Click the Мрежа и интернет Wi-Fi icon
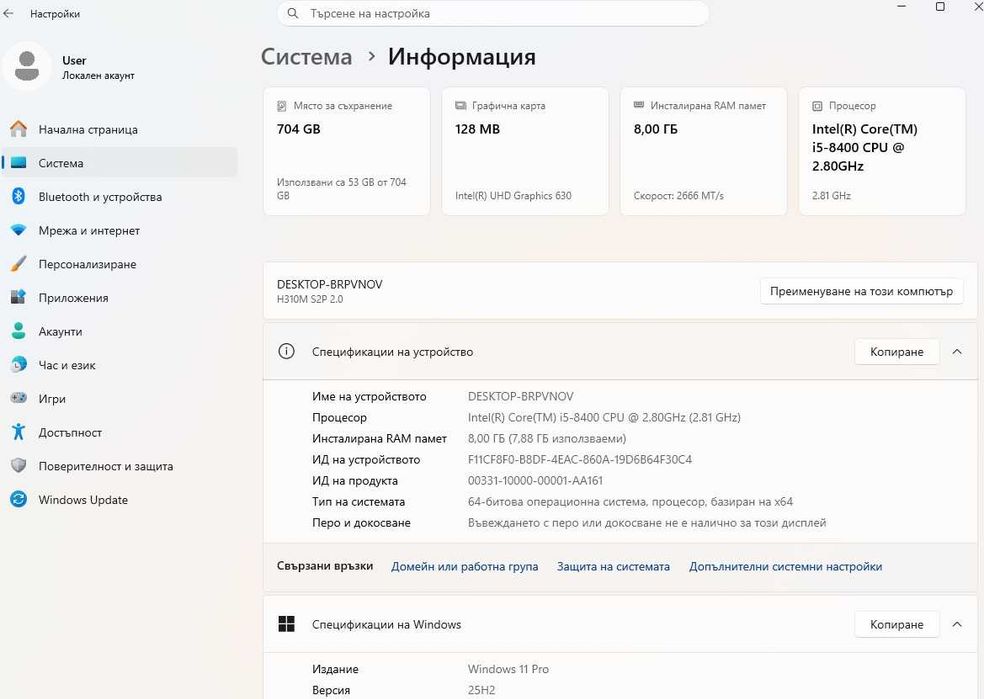 coord(19,230)
